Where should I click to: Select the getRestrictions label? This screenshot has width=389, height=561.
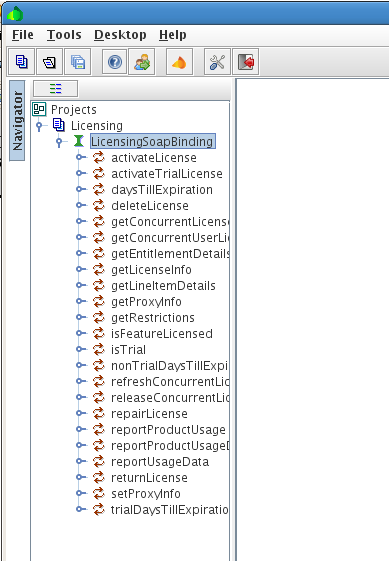click(153, 317)
